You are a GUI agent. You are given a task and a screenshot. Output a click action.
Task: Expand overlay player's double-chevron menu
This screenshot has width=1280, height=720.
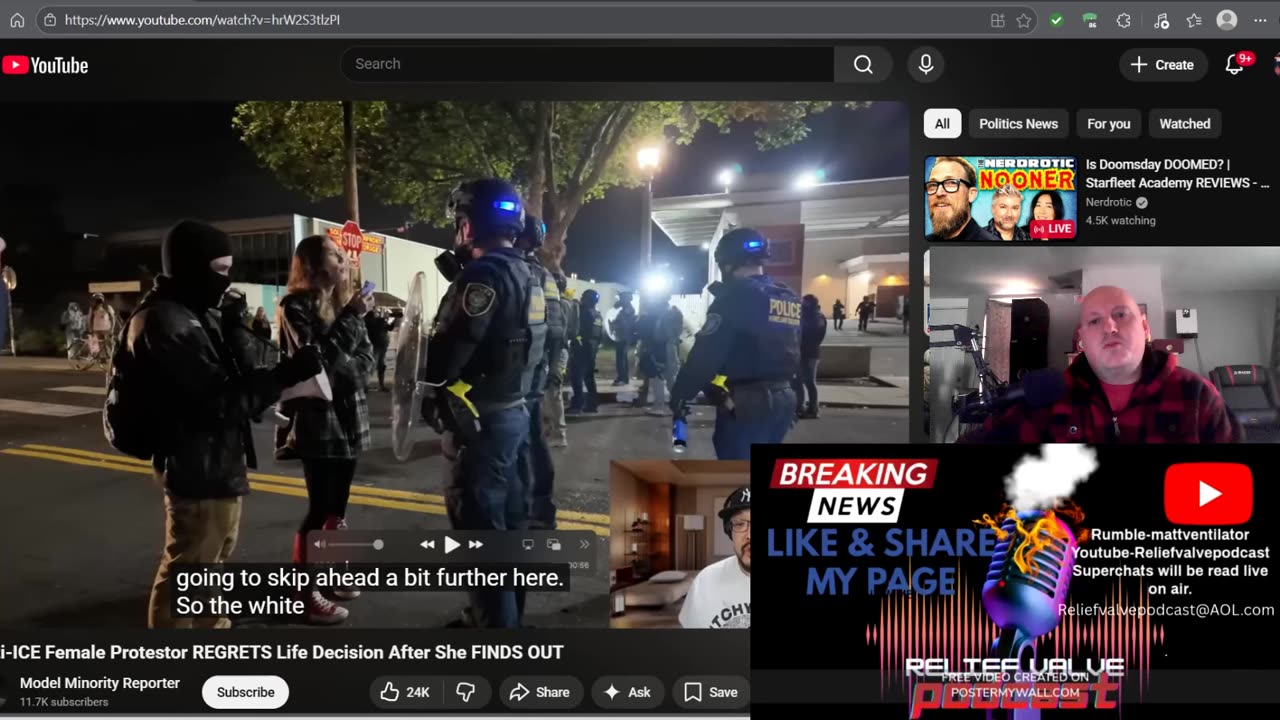click(x=585, y=544)
